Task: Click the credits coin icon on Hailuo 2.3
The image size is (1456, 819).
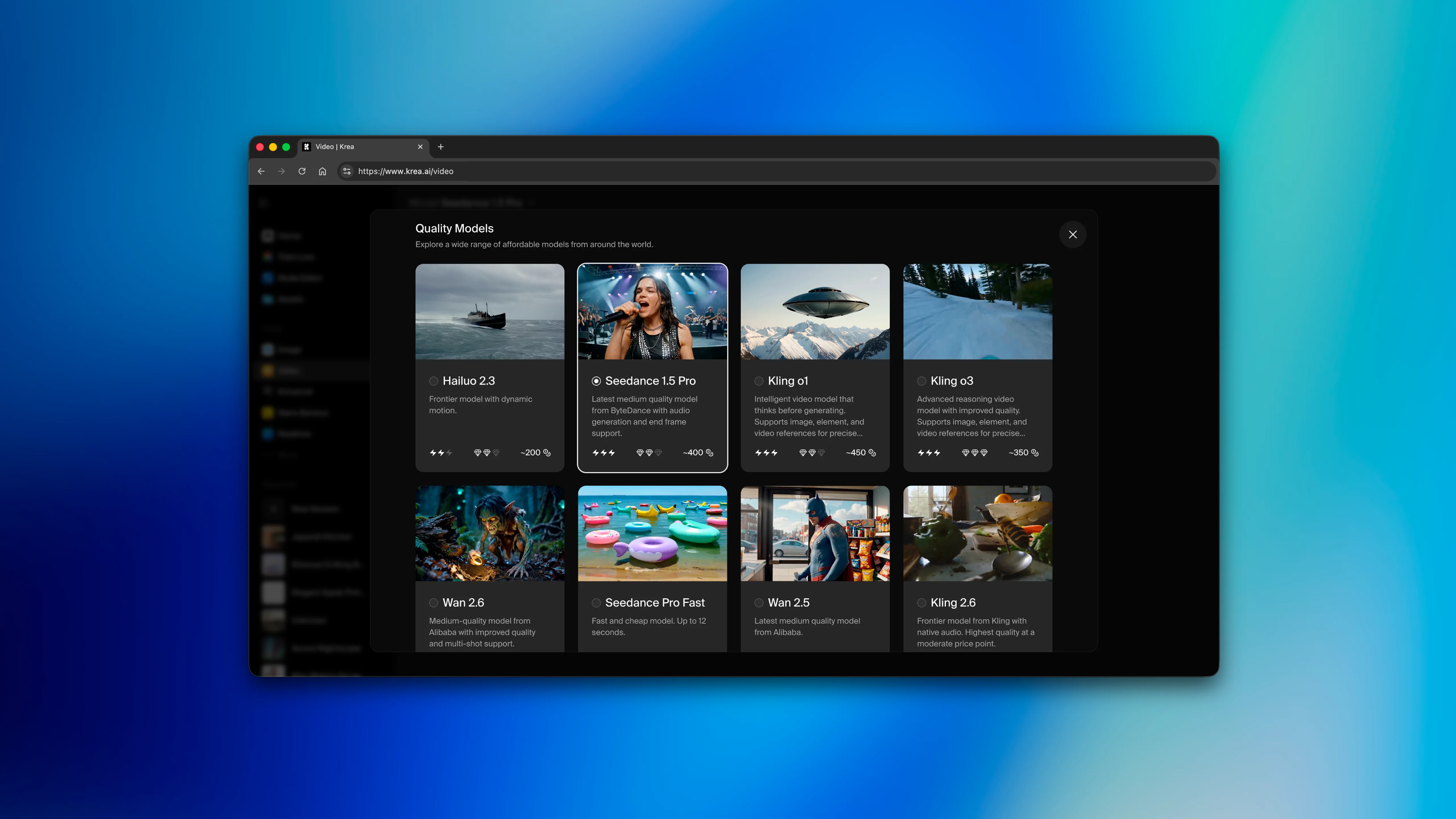Action: pyautogui.click(x=547, y=453)
